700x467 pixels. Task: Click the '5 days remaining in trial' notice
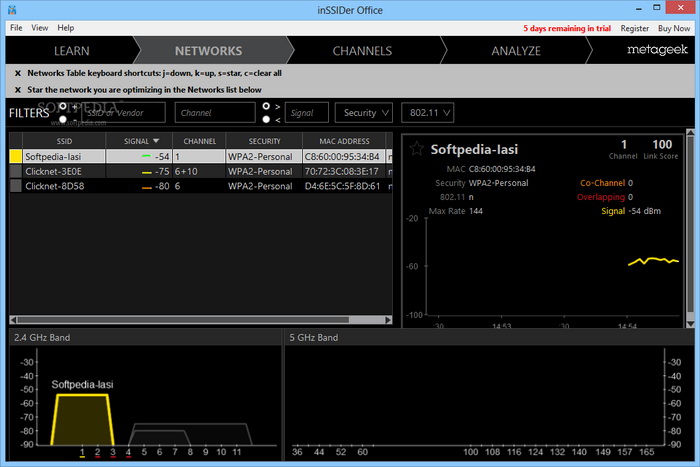[567, 28]
